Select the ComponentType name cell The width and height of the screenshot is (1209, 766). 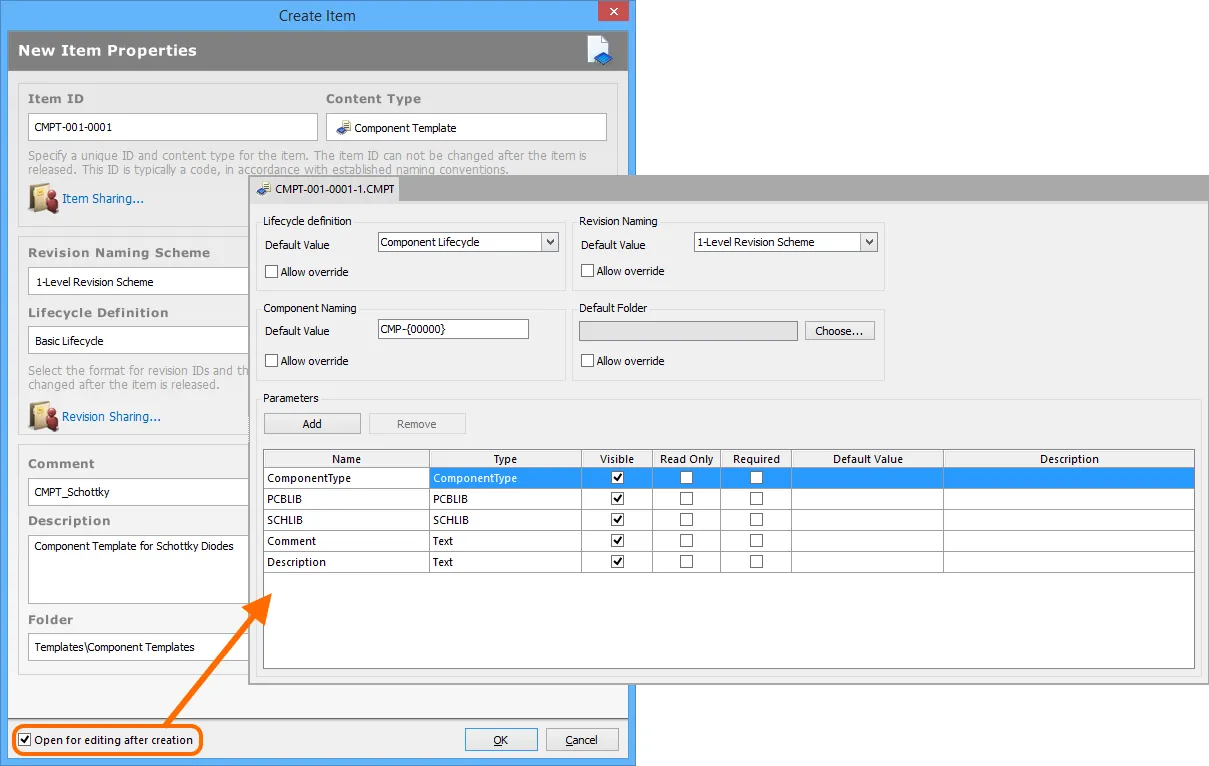coord(346,478)
